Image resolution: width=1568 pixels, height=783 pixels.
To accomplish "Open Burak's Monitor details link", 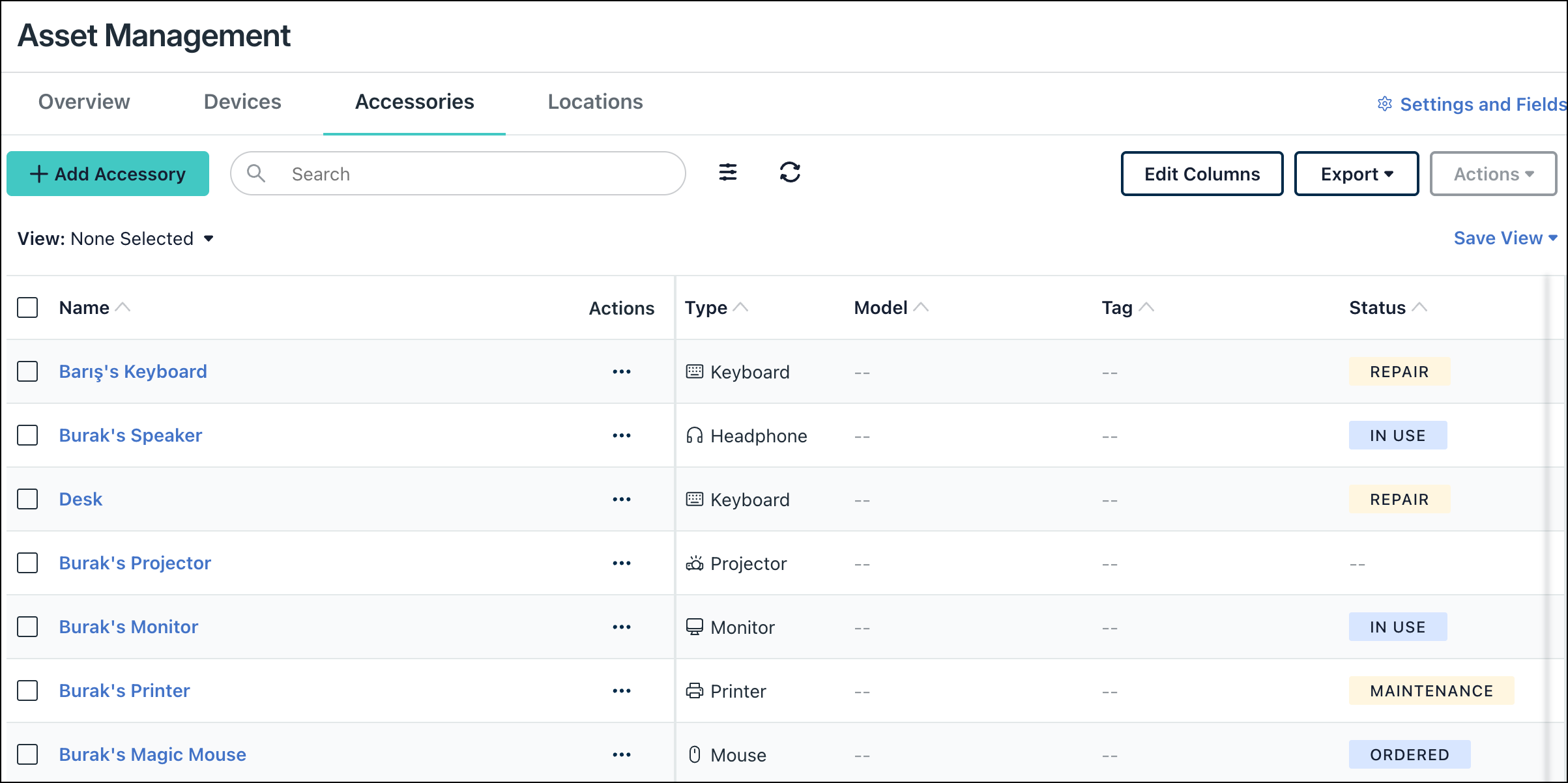I will (x=128, y=626).
